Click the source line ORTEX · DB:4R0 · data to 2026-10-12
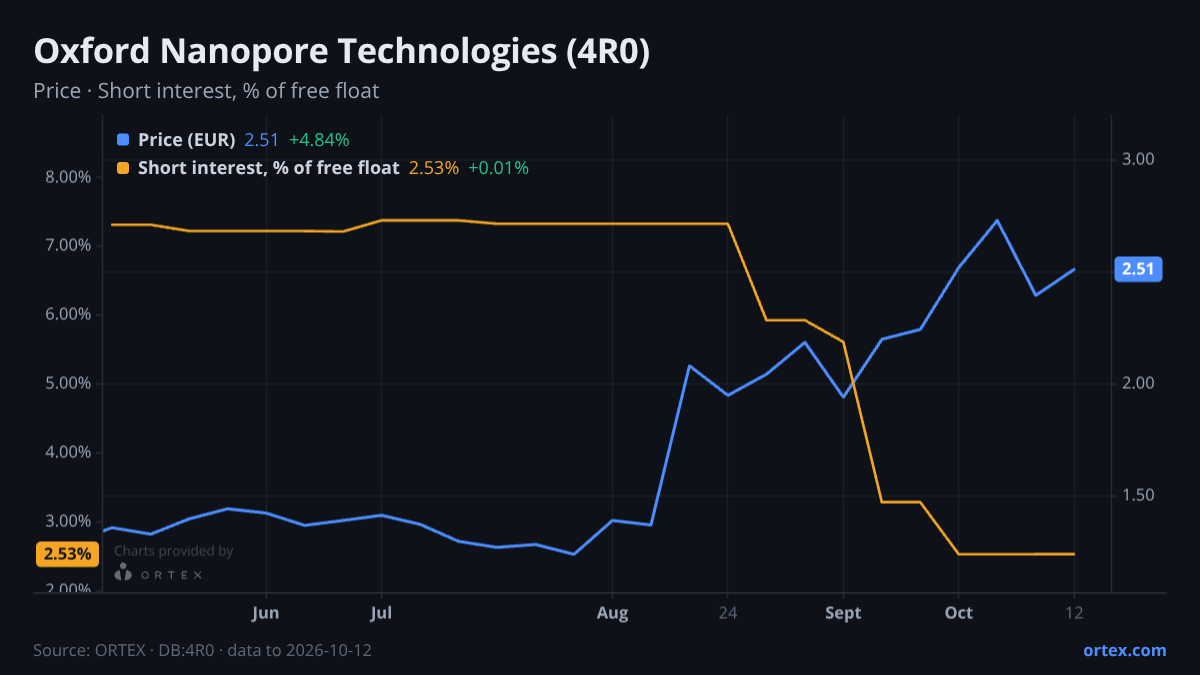 point(203,650)
